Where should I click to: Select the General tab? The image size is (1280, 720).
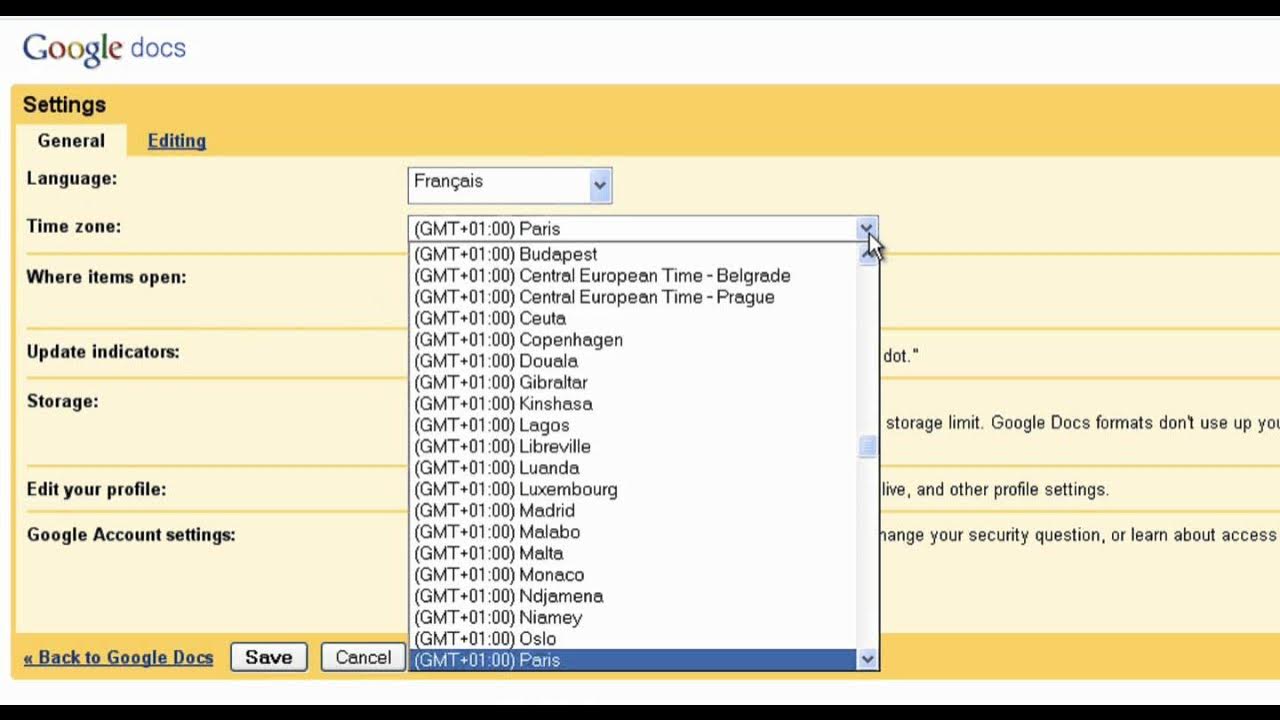tap(71, 141)
